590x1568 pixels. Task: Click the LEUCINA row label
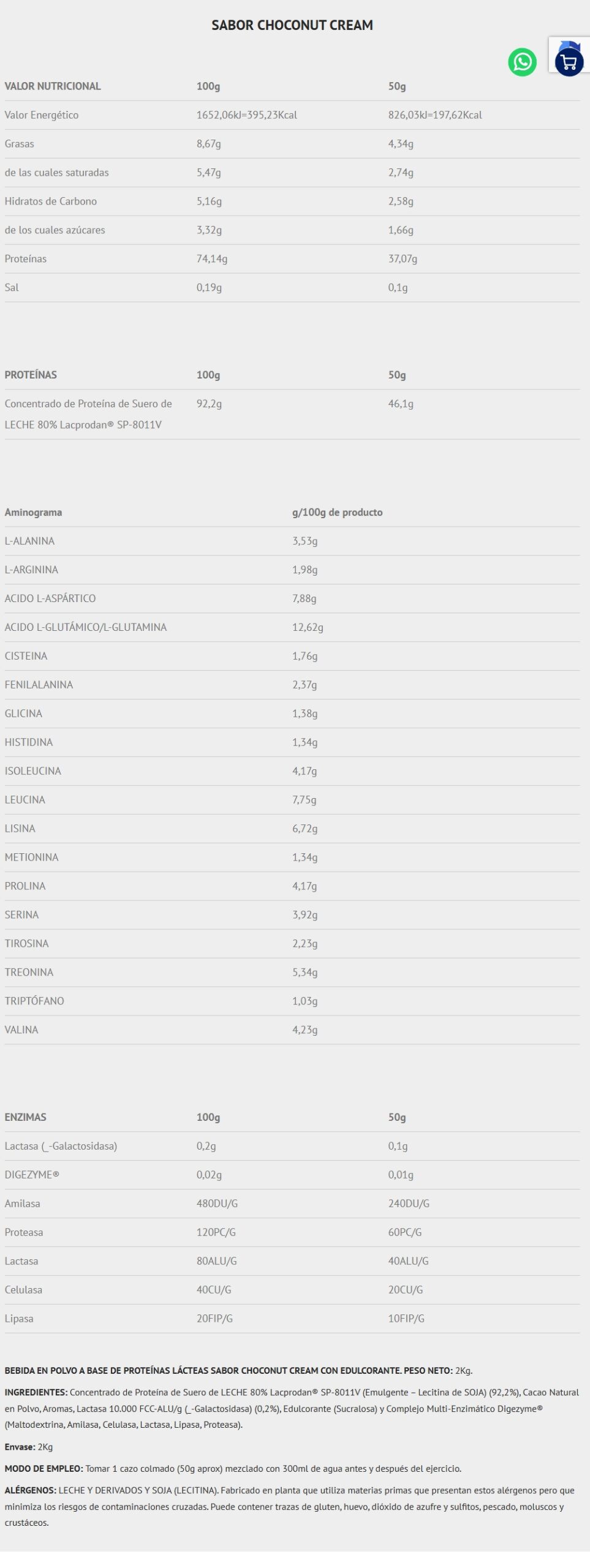[25, 800]
